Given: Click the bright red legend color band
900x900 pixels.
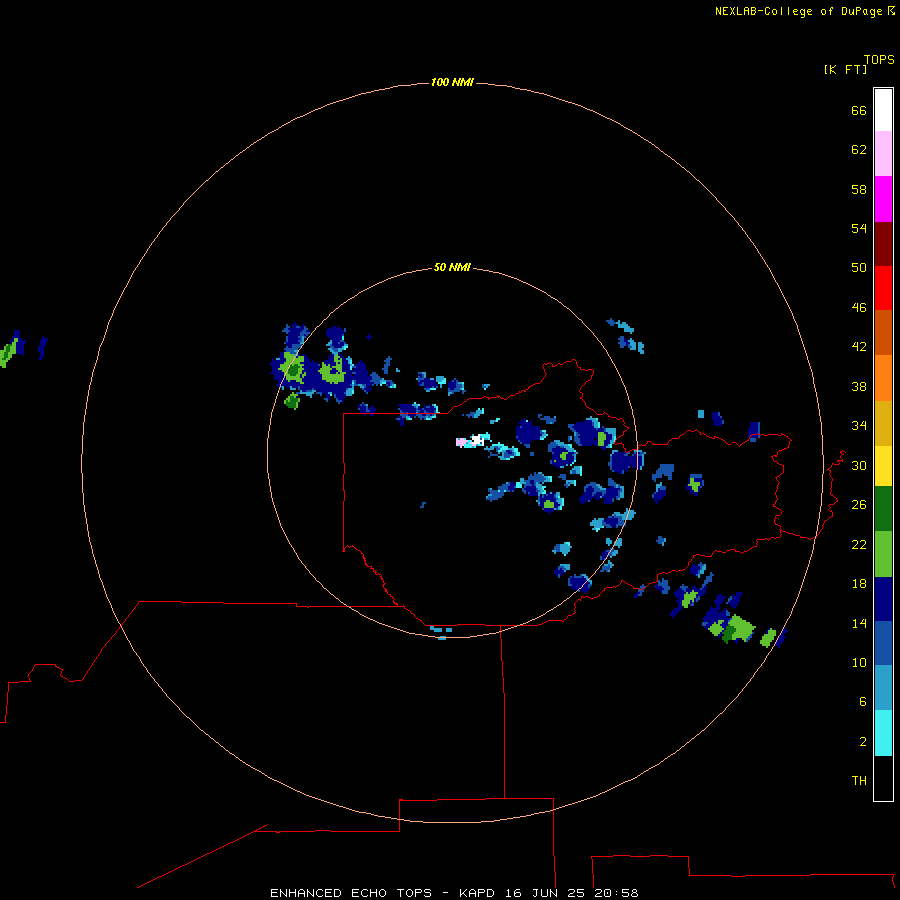Looking at the screenshot, I should pos(883,288).
